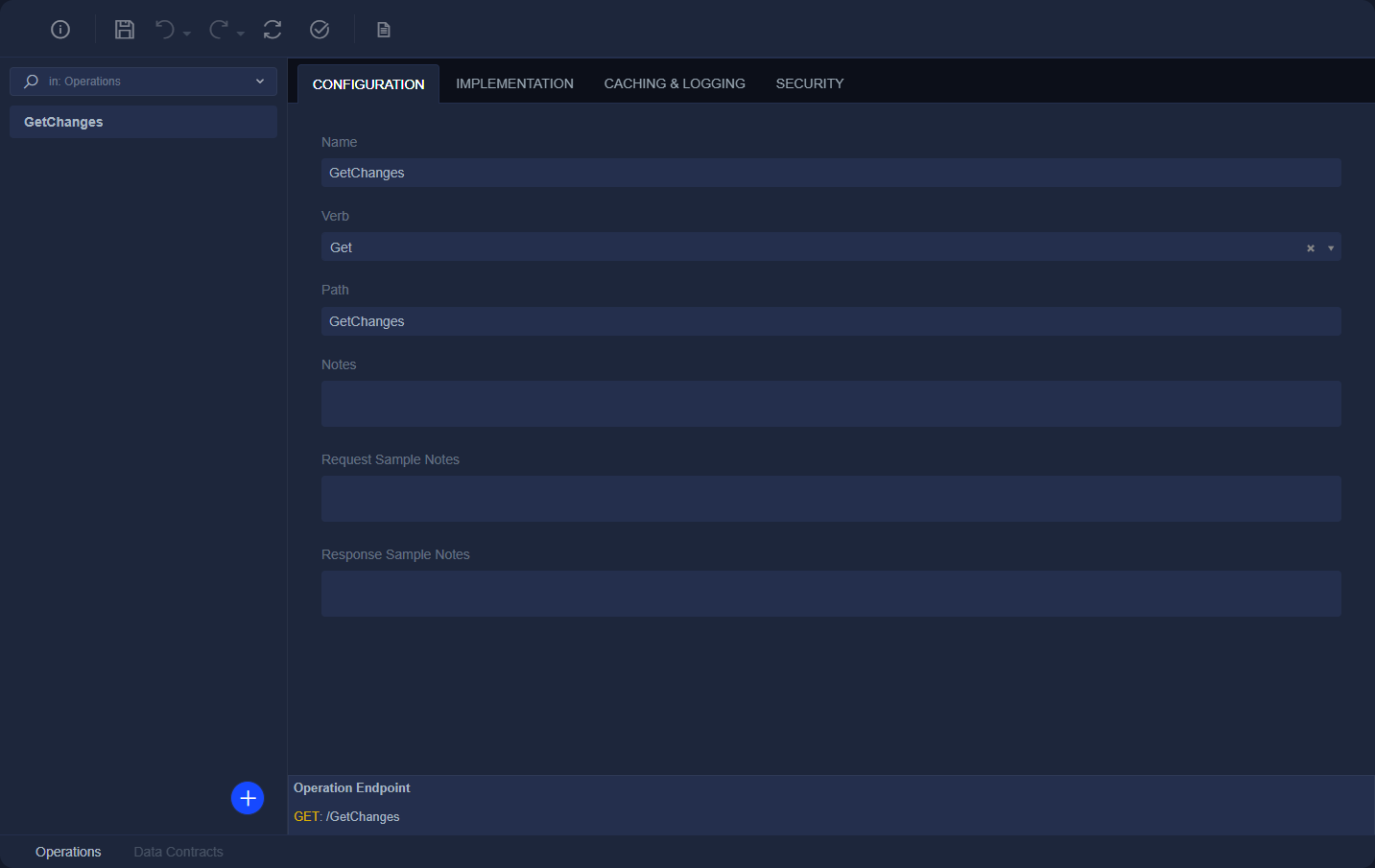Expand the Verb dropdown arrow
Image resolution: width=1375 pixels, height=868 pixels.
click(1331, 248)
